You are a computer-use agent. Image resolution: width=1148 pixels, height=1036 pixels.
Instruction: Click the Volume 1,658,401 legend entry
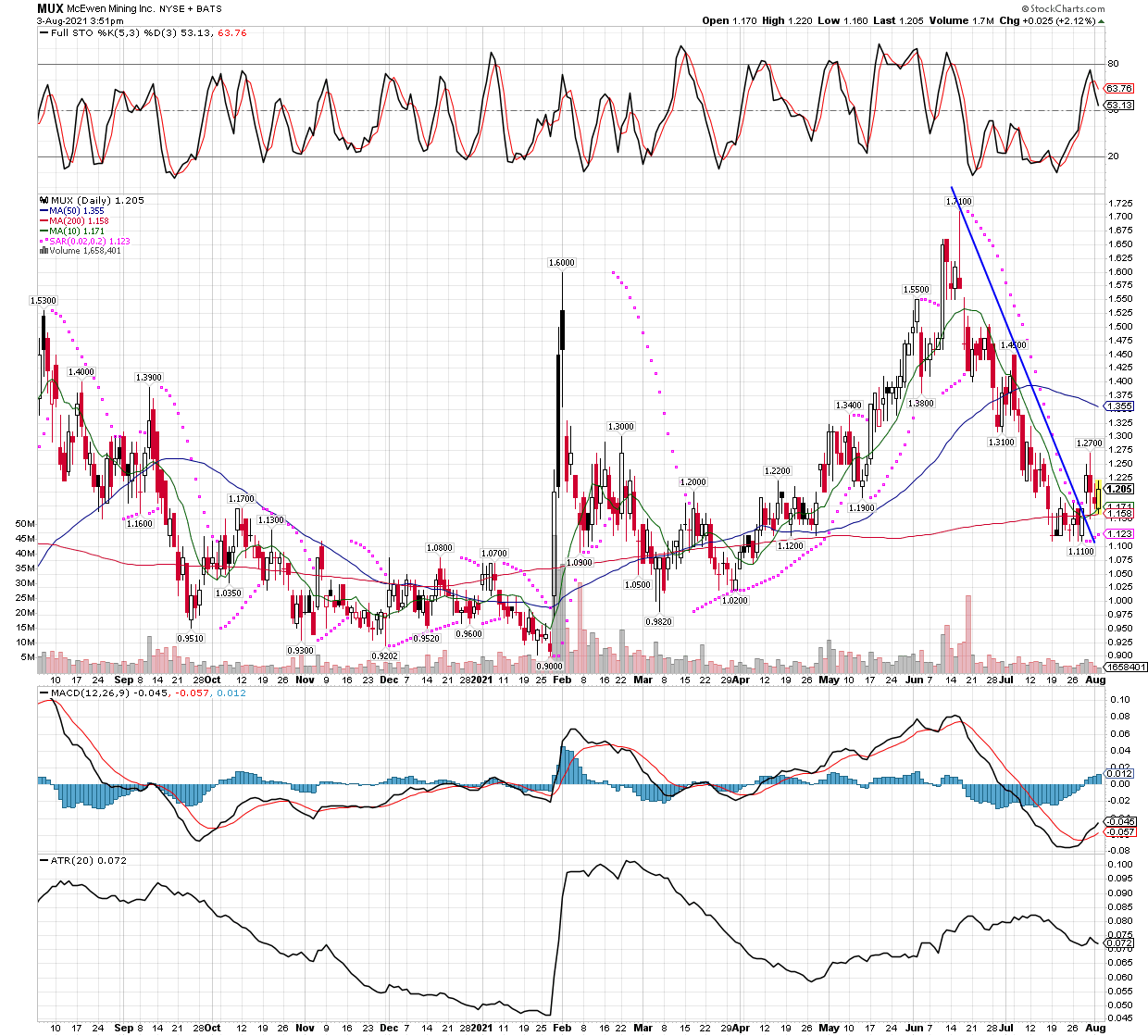pos(81,250)
